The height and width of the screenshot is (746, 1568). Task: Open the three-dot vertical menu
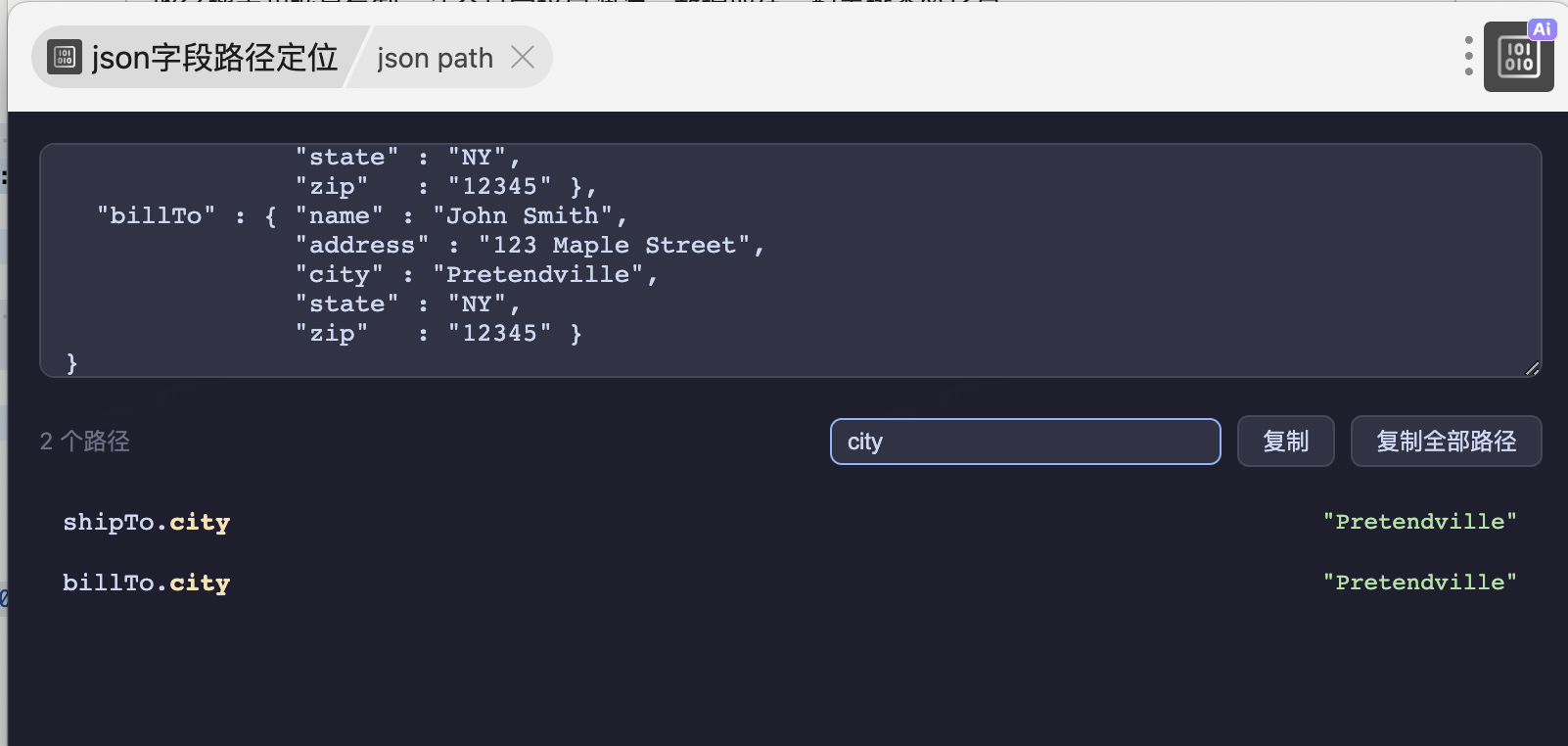click(x=1468, y=57)
